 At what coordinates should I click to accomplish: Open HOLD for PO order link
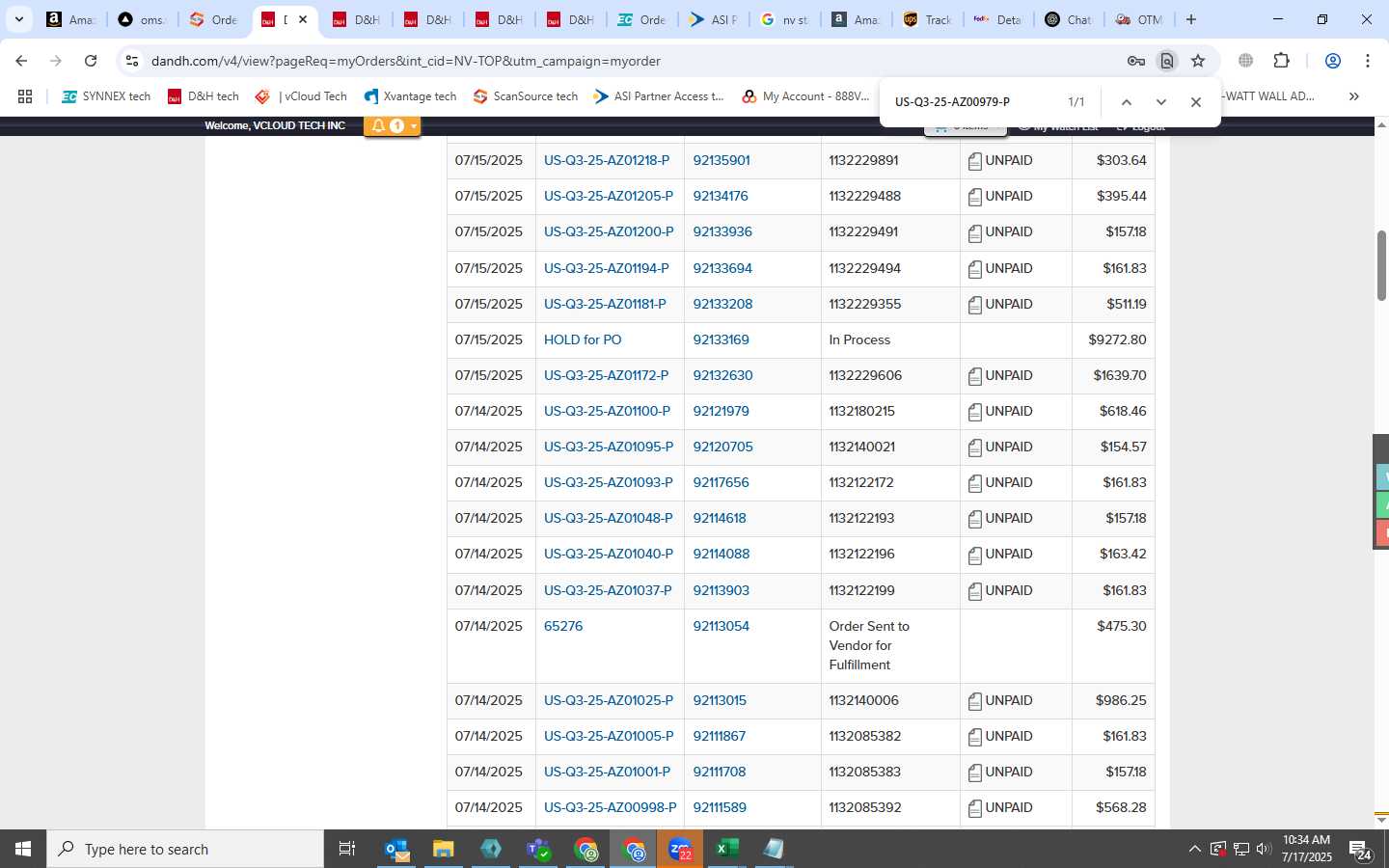click(x=583, y=340)
